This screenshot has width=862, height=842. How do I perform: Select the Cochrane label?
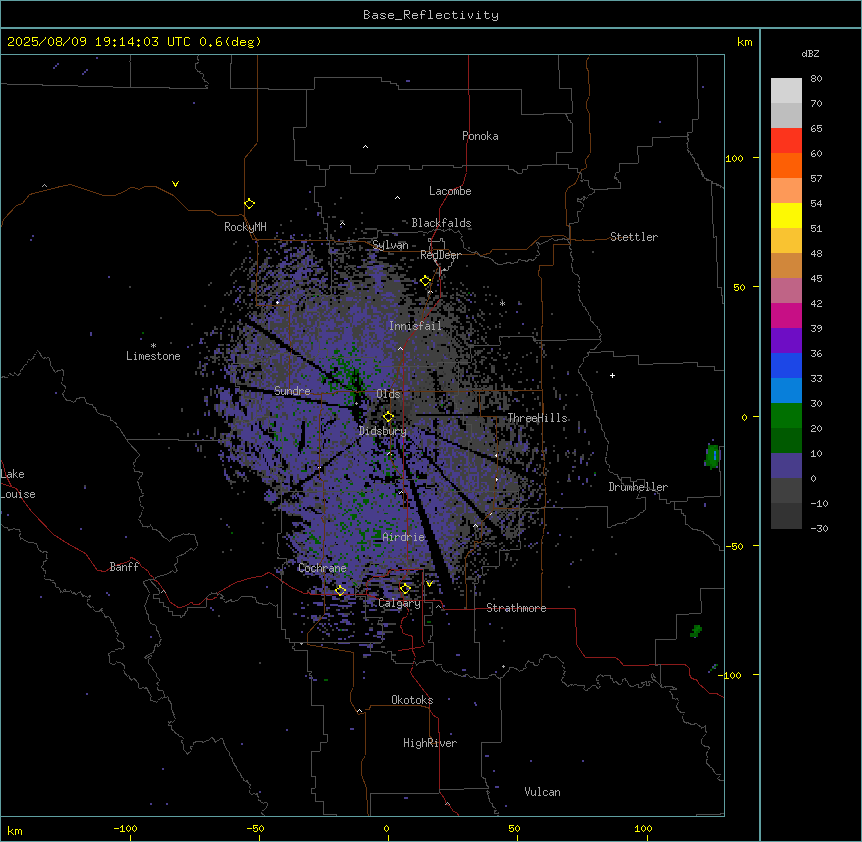click(322, 568)
